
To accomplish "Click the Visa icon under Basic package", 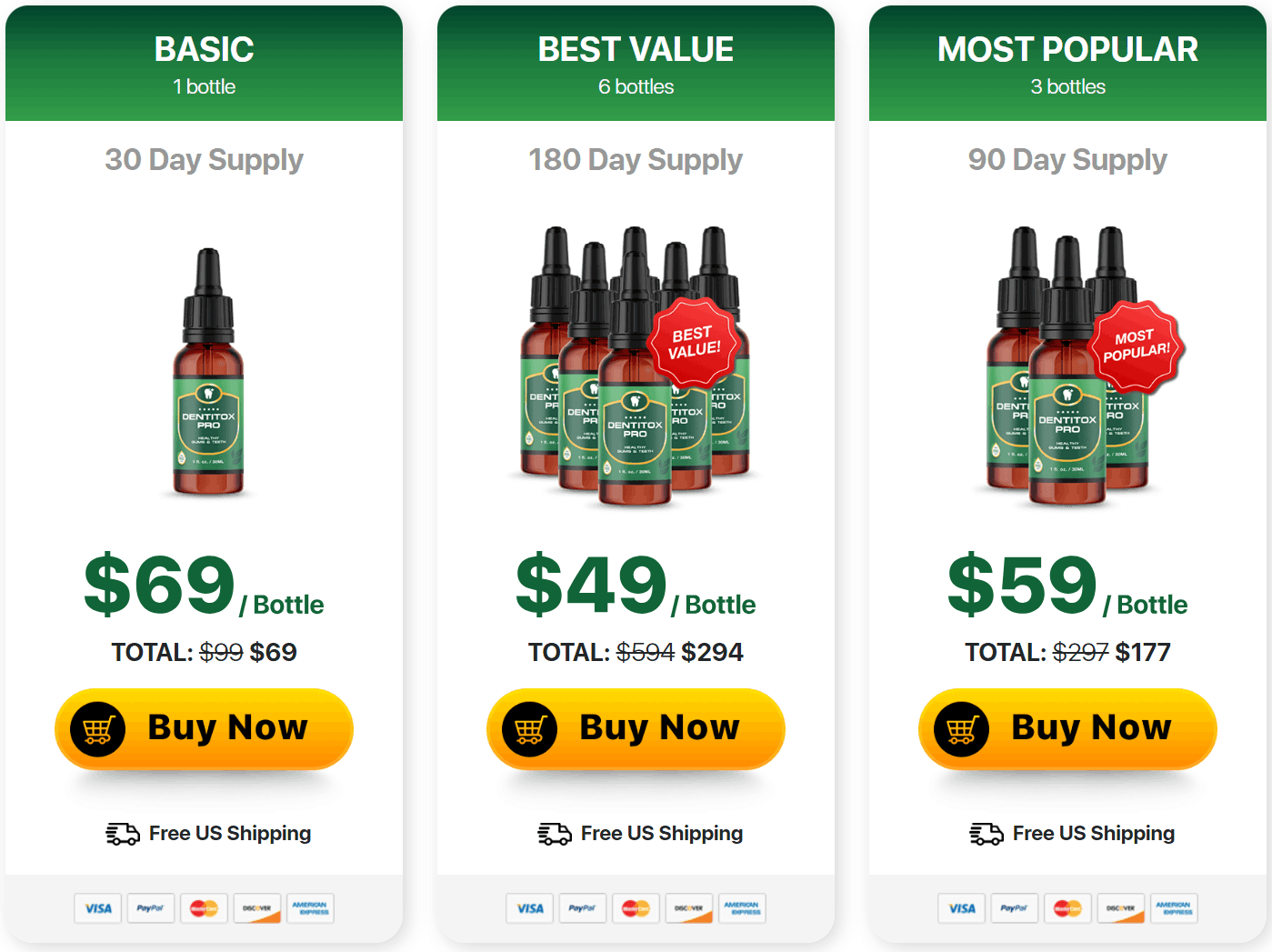I will pyautogui.click(x=98, y=908).
